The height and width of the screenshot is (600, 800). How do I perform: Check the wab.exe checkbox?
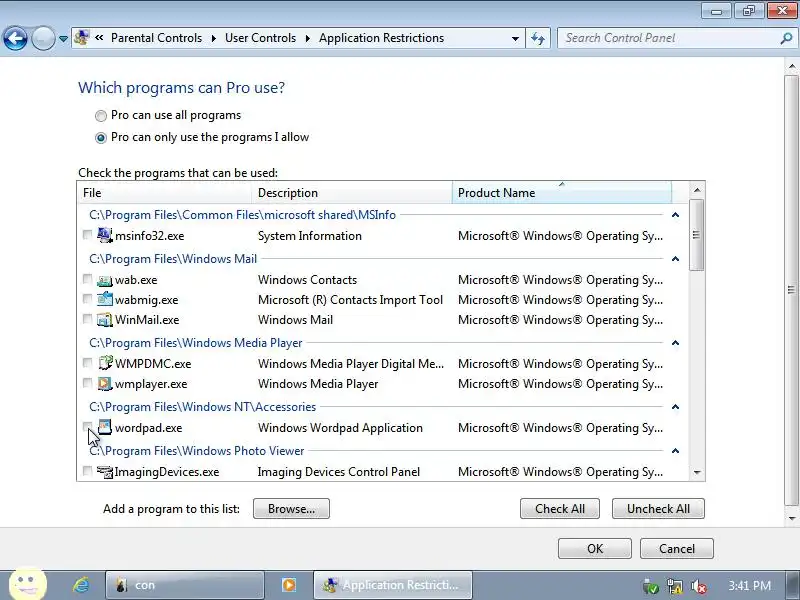click(x=87, y=279)
